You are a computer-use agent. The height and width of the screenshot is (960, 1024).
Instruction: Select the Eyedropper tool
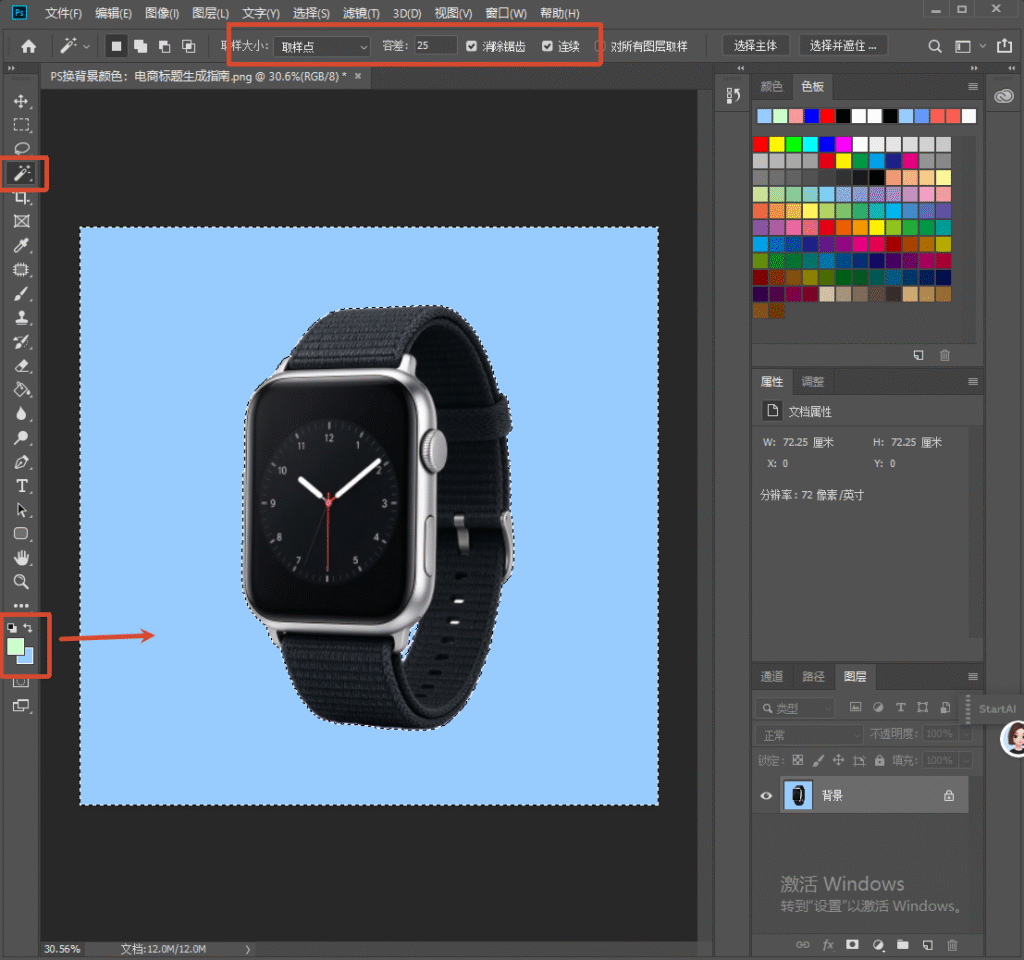coord(22,246)
